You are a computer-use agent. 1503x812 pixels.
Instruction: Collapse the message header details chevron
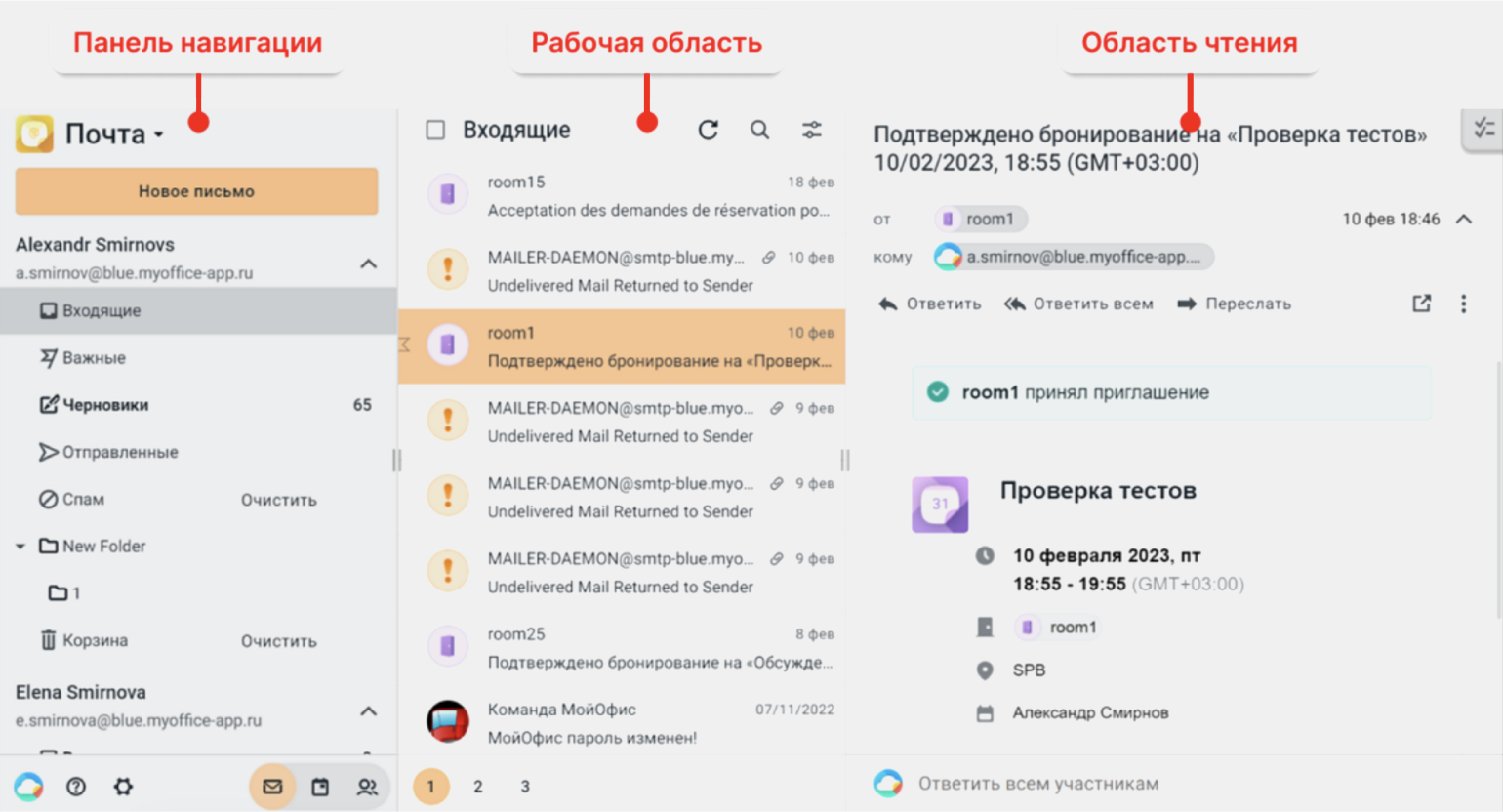(x=1464, y=219)
